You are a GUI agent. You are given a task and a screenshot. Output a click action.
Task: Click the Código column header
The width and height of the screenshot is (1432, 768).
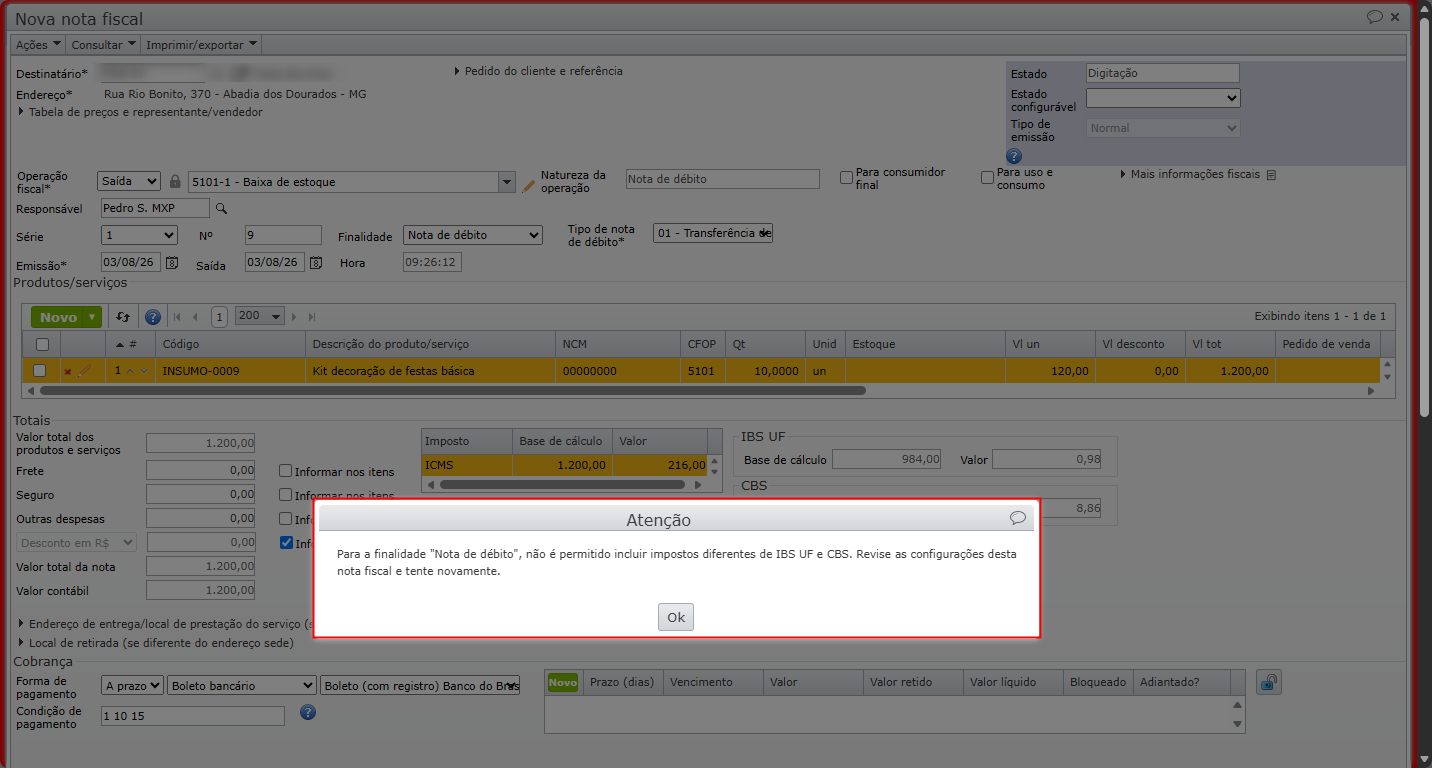(229, 344)
